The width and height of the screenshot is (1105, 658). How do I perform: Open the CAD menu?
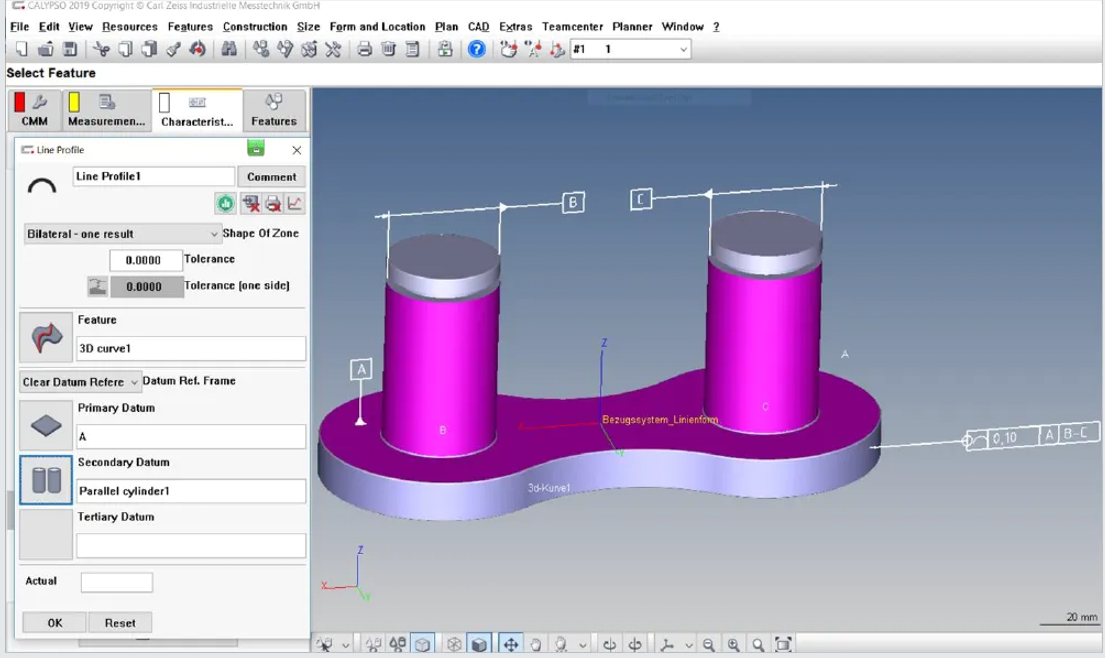pyautogui.click(x=479, y=27)
